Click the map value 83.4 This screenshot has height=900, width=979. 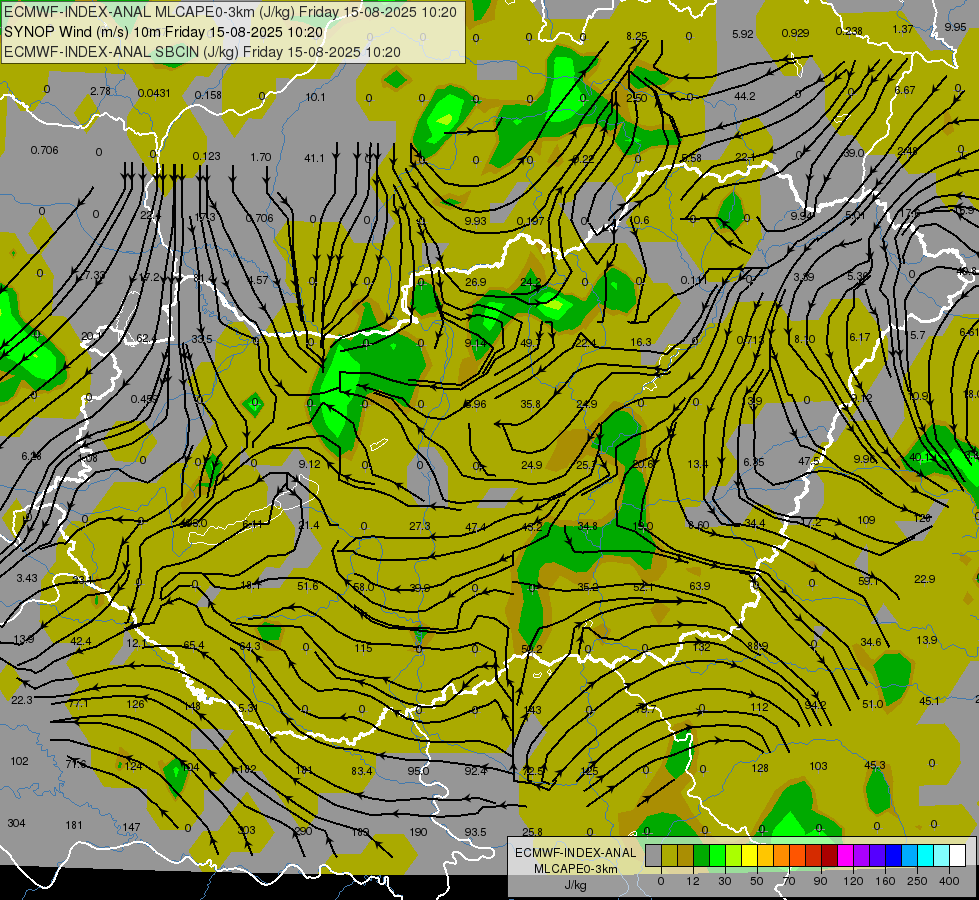pyautogui.click(x=362, y=771)
